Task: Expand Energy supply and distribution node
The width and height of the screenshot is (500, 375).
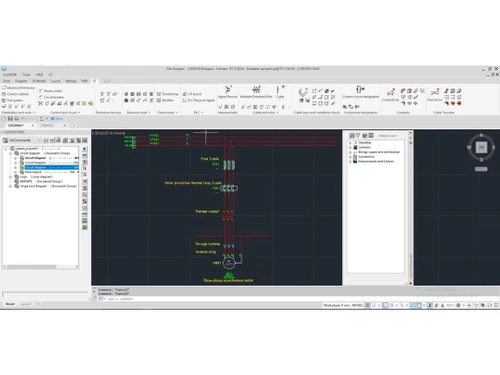Action: (350, 152)
